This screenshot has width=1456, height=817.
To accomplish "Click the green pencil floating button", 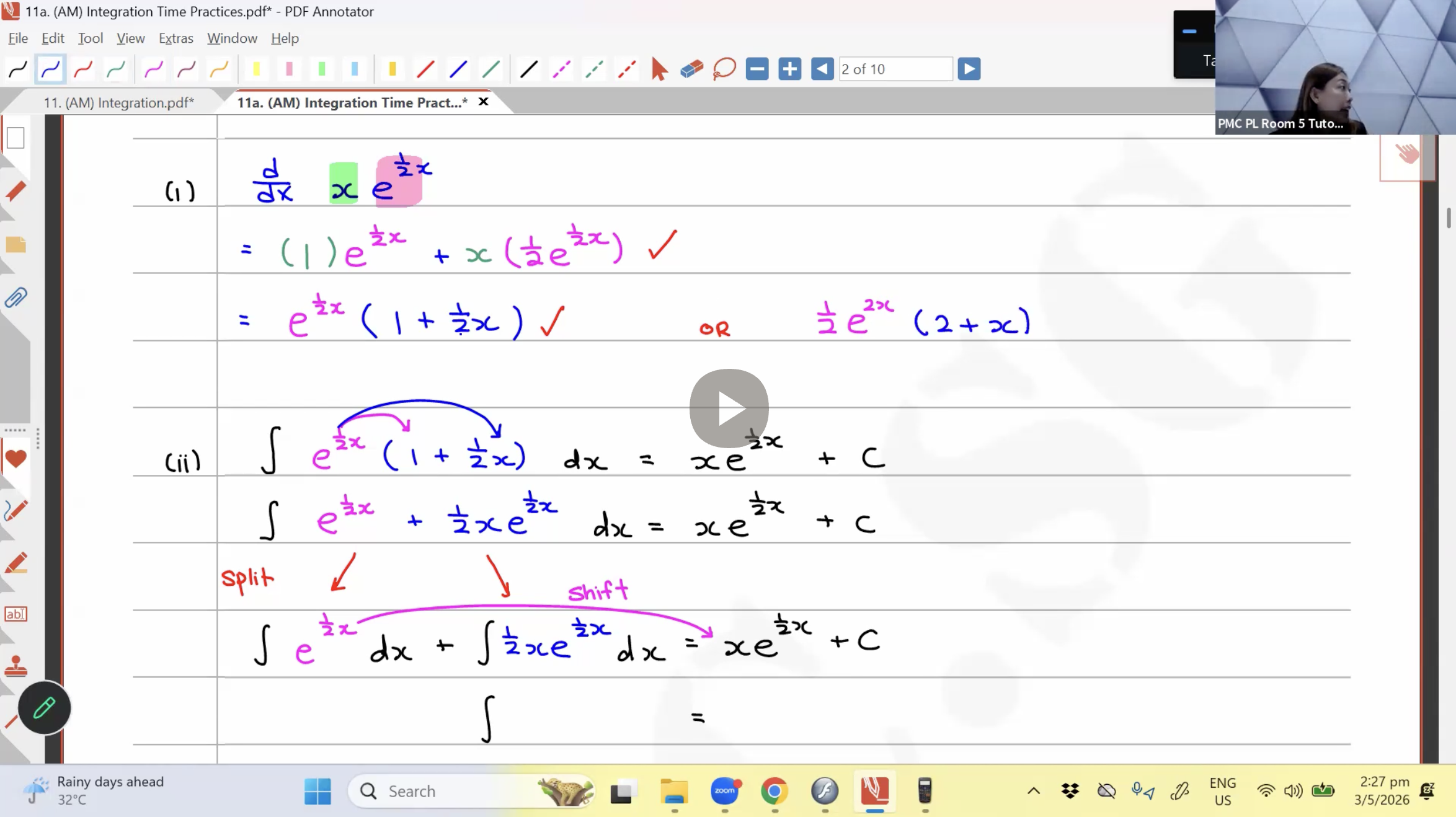I will [x=44, y=708].
